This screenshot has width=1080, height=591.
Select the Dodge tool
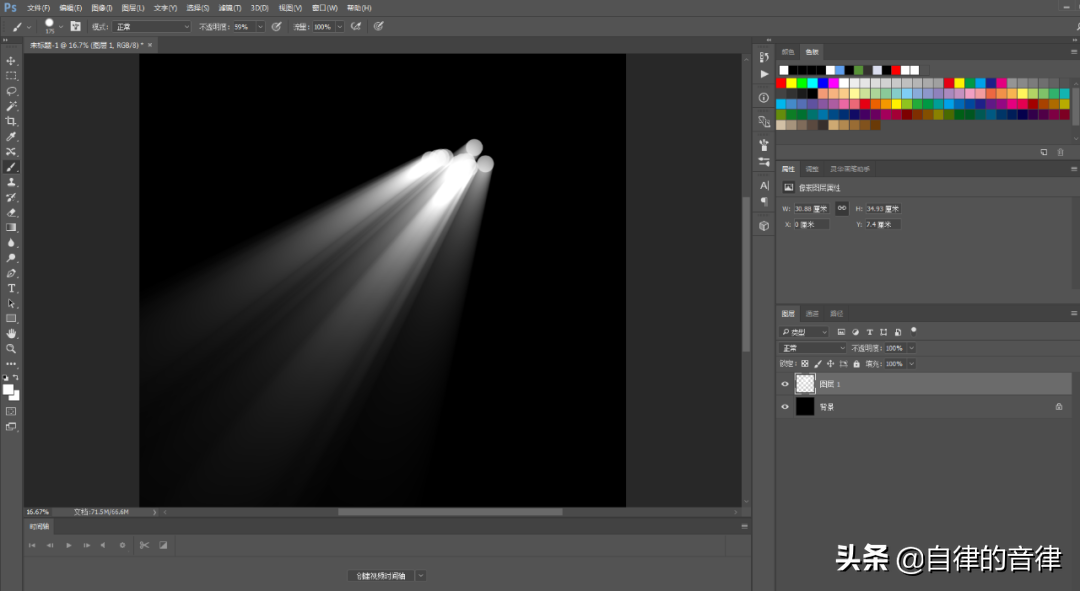click(x=11, y=258)
